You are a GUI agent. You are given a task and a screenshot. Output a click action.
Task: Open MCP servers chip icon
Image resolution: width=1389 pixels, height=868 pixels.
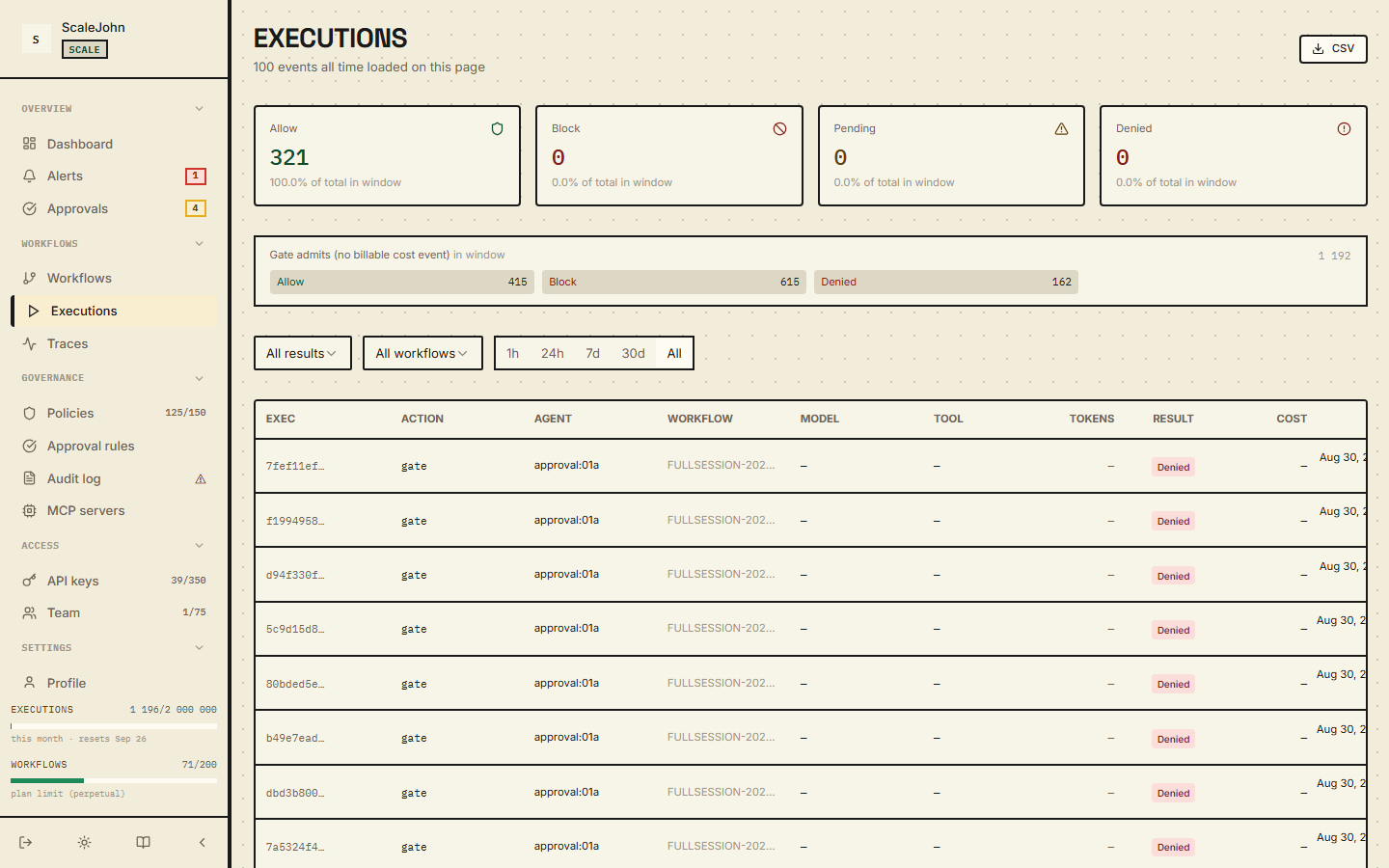click(29, 510)
